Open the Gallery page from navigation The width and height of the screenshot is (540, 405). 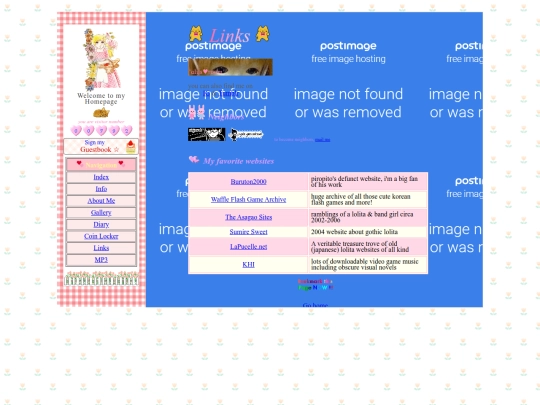pyautogui.click(x=101, y=212)
